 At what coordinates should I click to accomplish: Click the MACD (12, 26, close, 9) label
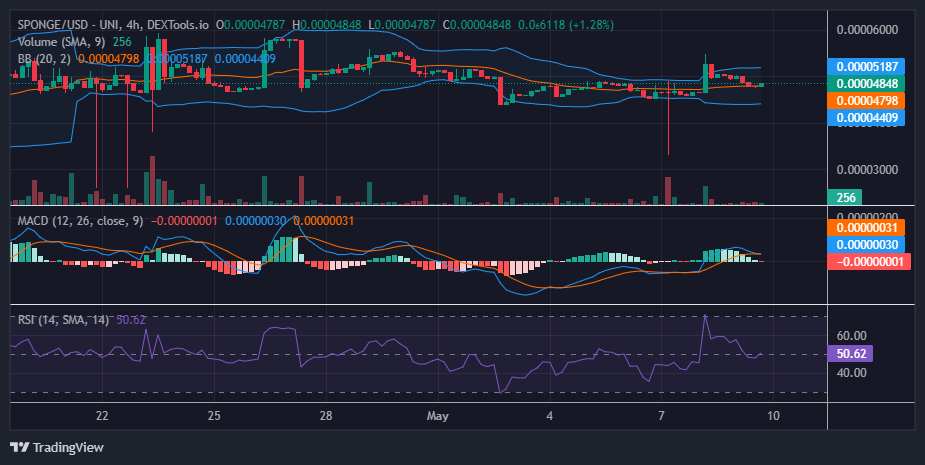[80, 221]
